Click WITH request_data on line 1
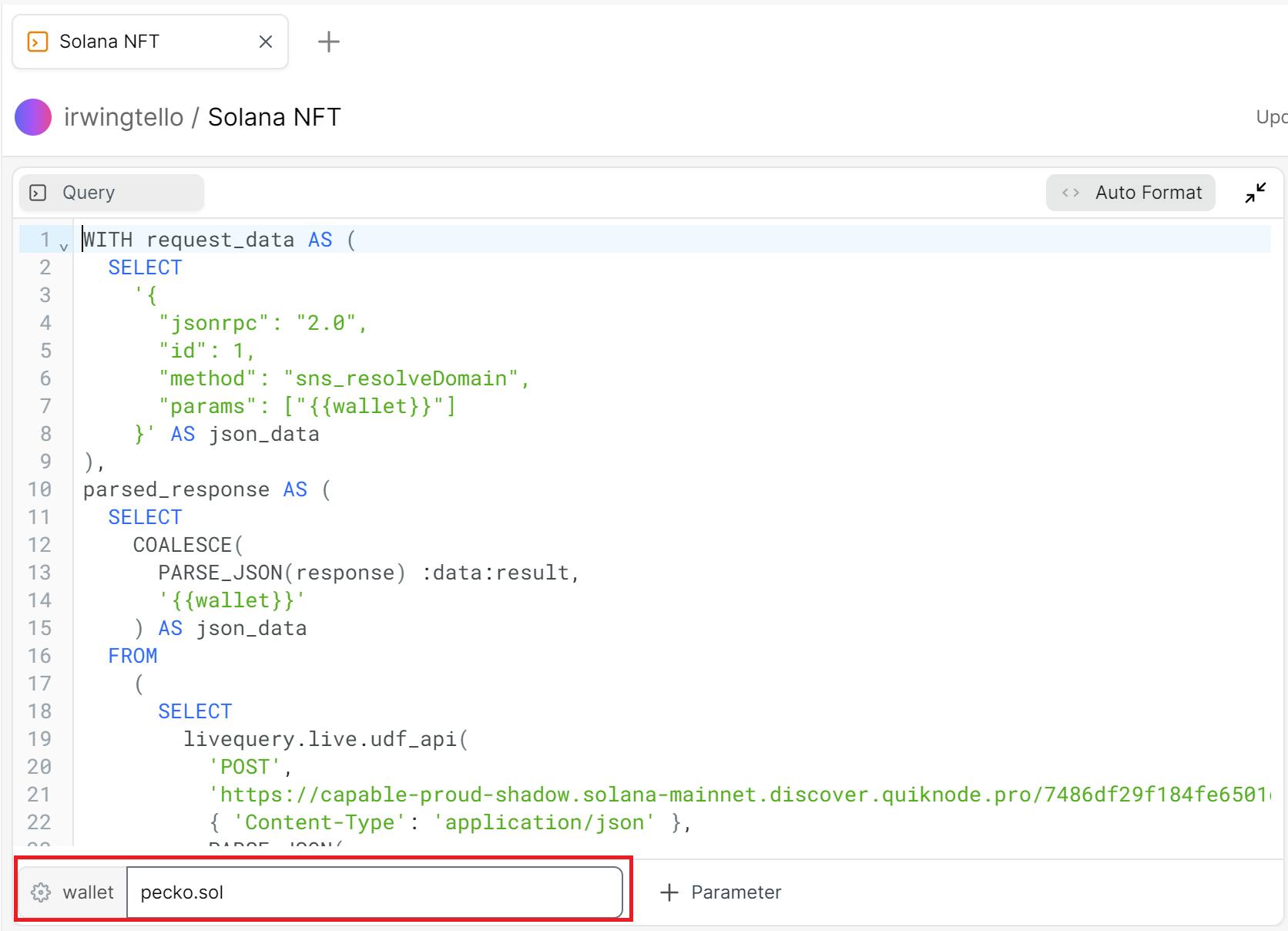The width and height of the screenshot is (1288, 931). (x=189, y=240)
